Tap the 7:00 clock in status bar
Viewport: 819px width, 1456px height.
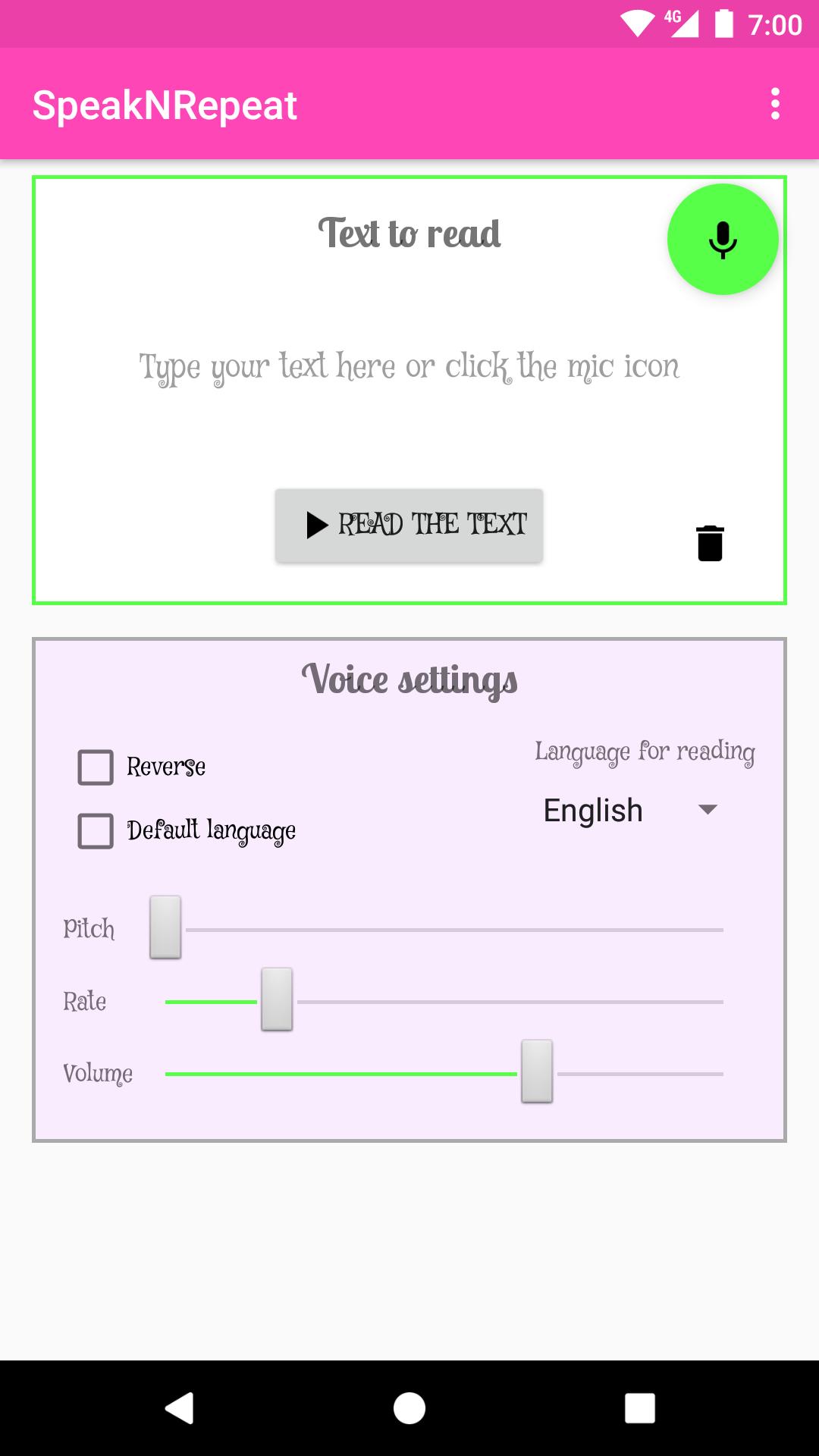[x=774, y=25]
